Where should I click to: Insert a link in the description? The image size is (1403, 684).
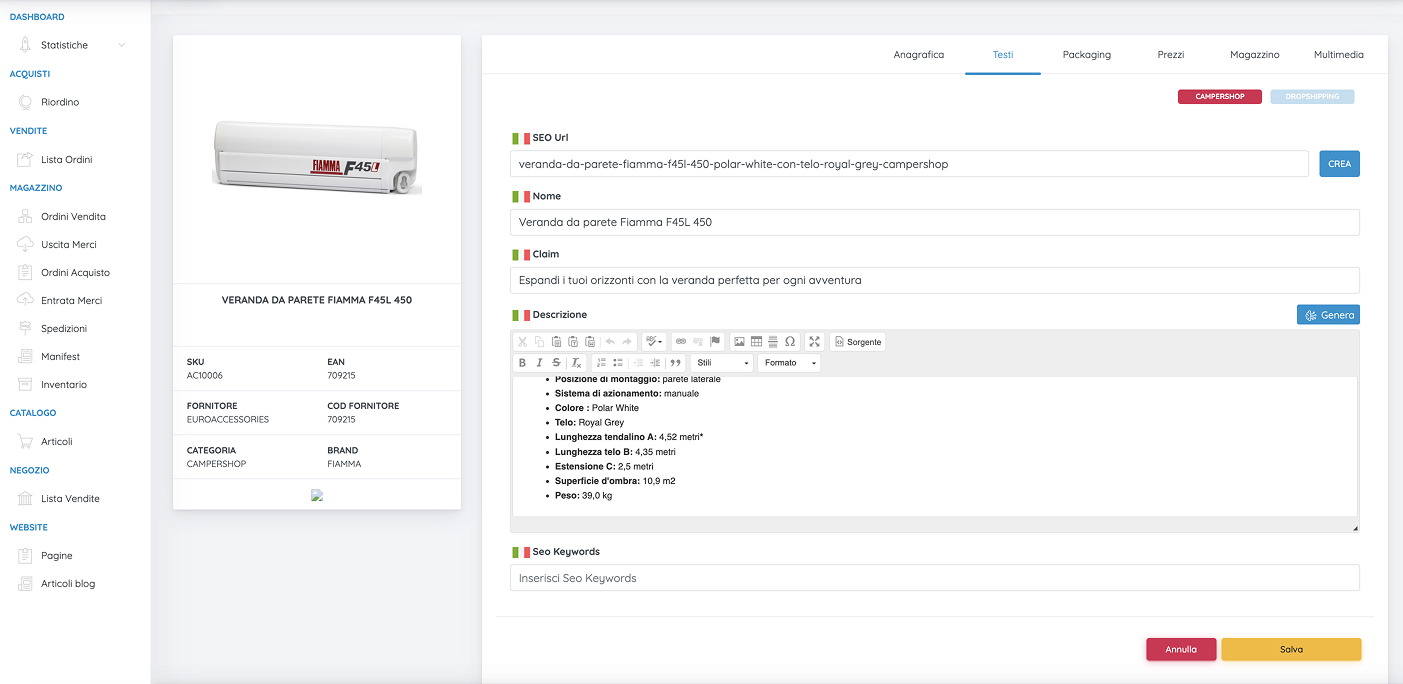(x=681, y=342)
